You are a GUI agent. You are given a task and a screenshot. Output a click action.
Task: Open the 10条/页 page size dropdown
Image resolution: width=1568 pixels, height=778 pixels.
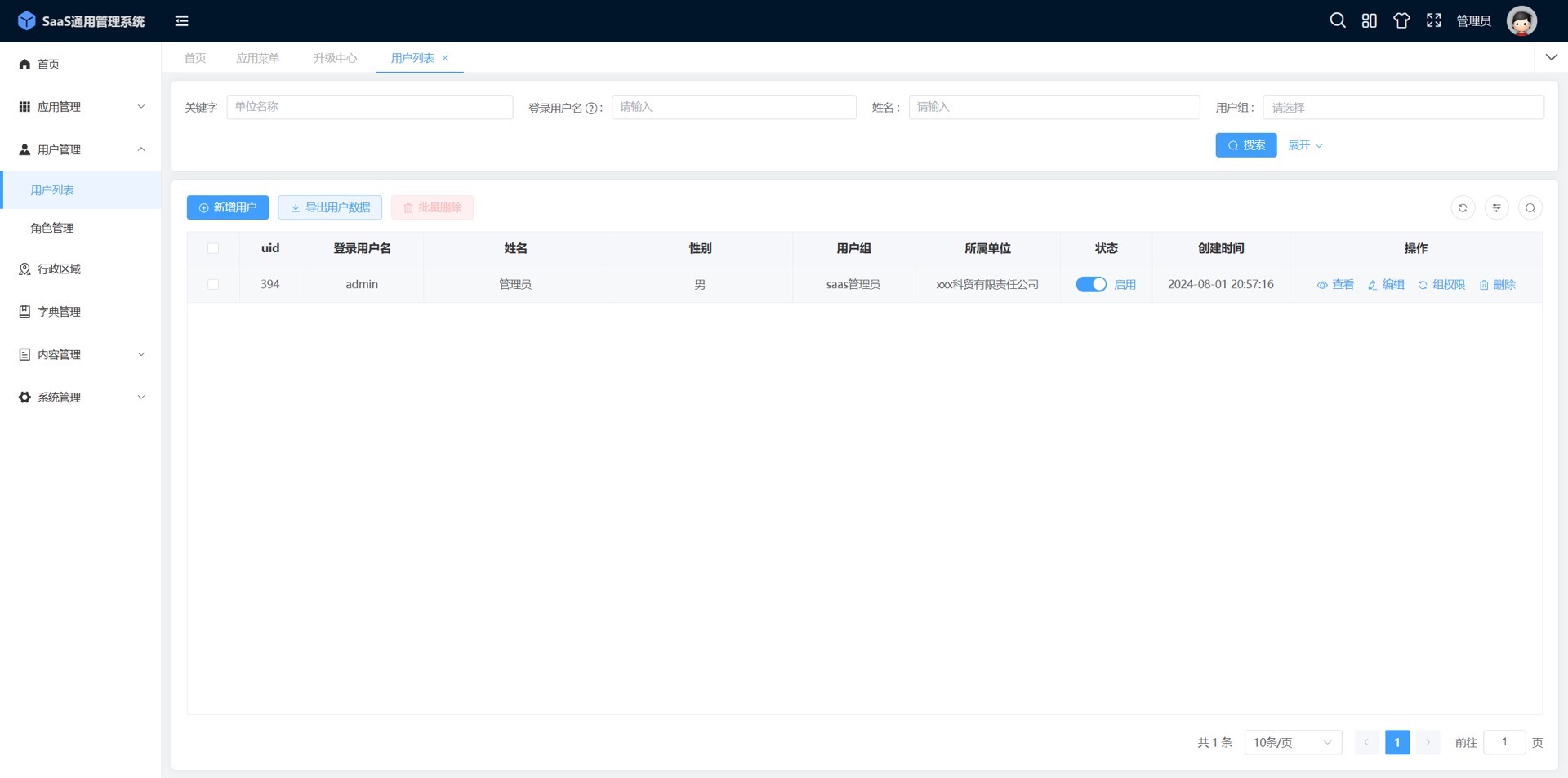1292,742
